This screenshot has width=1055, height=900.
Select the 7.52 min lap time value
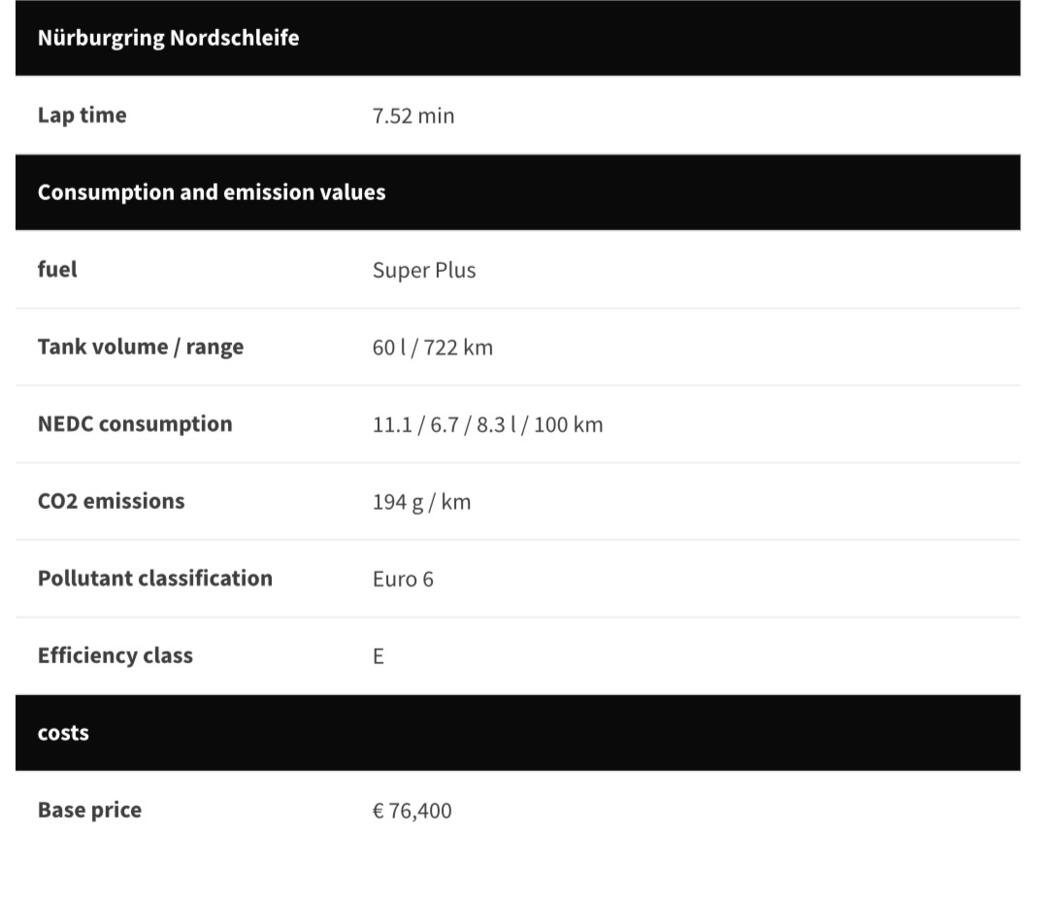(x=413, y=116)
